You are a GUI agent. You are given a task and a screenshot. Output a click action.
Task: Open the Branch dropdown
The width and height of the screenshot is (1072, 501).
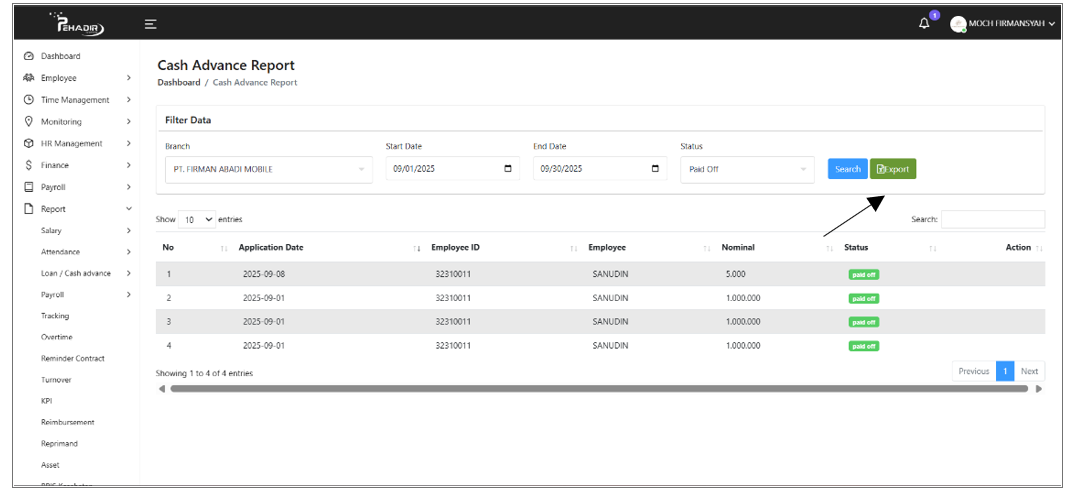pyautogui.click(x=267, y=169)
